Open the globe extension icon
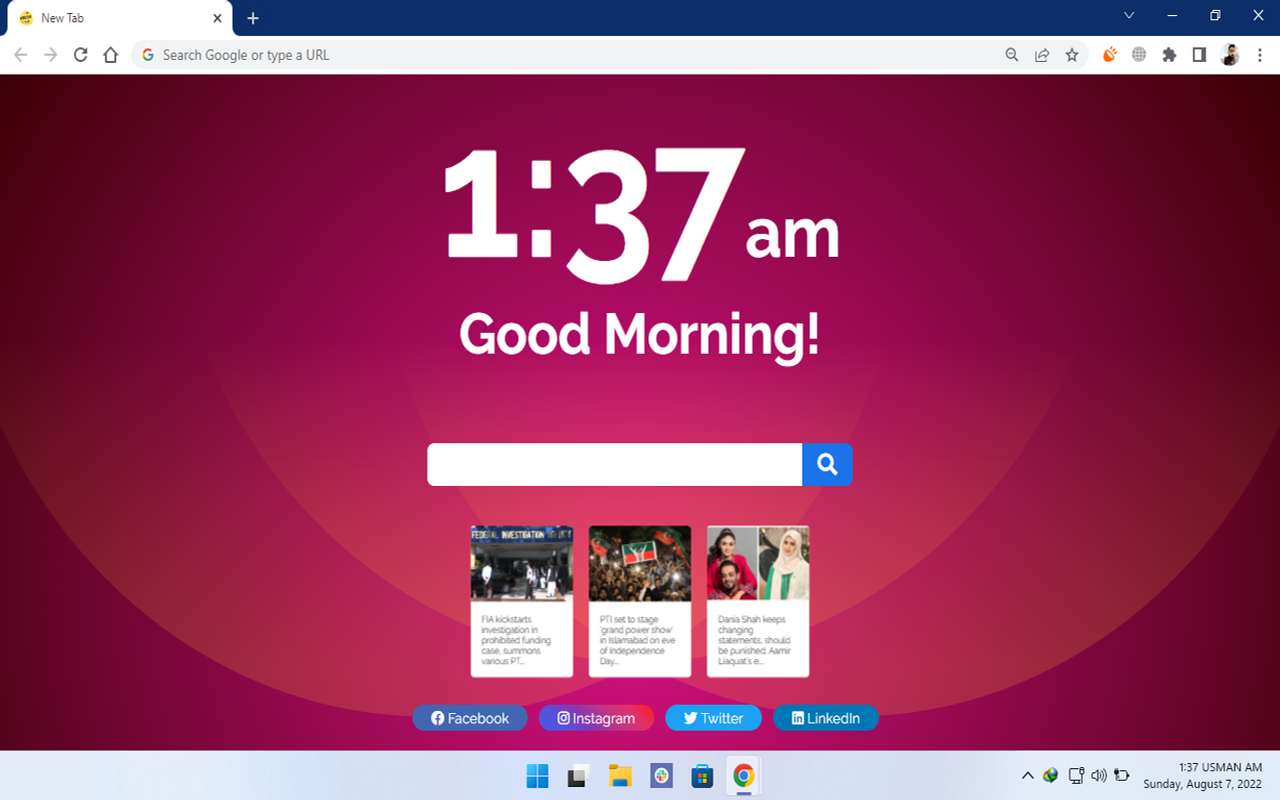Viewport: 1280px width, 800px height. 1139,55
